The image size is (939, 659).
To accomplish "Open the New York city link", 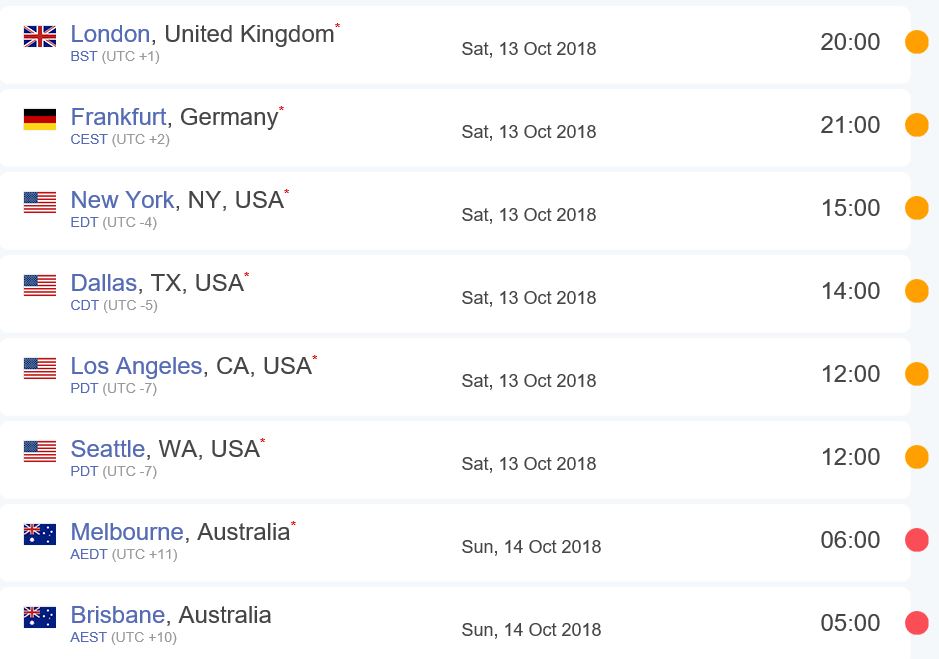I will pos(122,200).
